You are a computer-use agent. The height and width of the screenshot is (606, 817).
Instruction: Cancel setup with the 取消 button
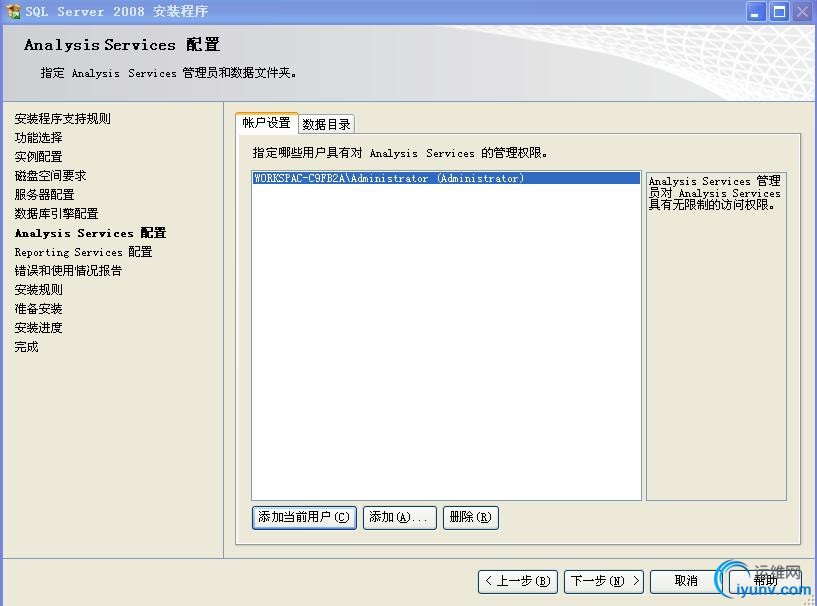tap(686, 582)
